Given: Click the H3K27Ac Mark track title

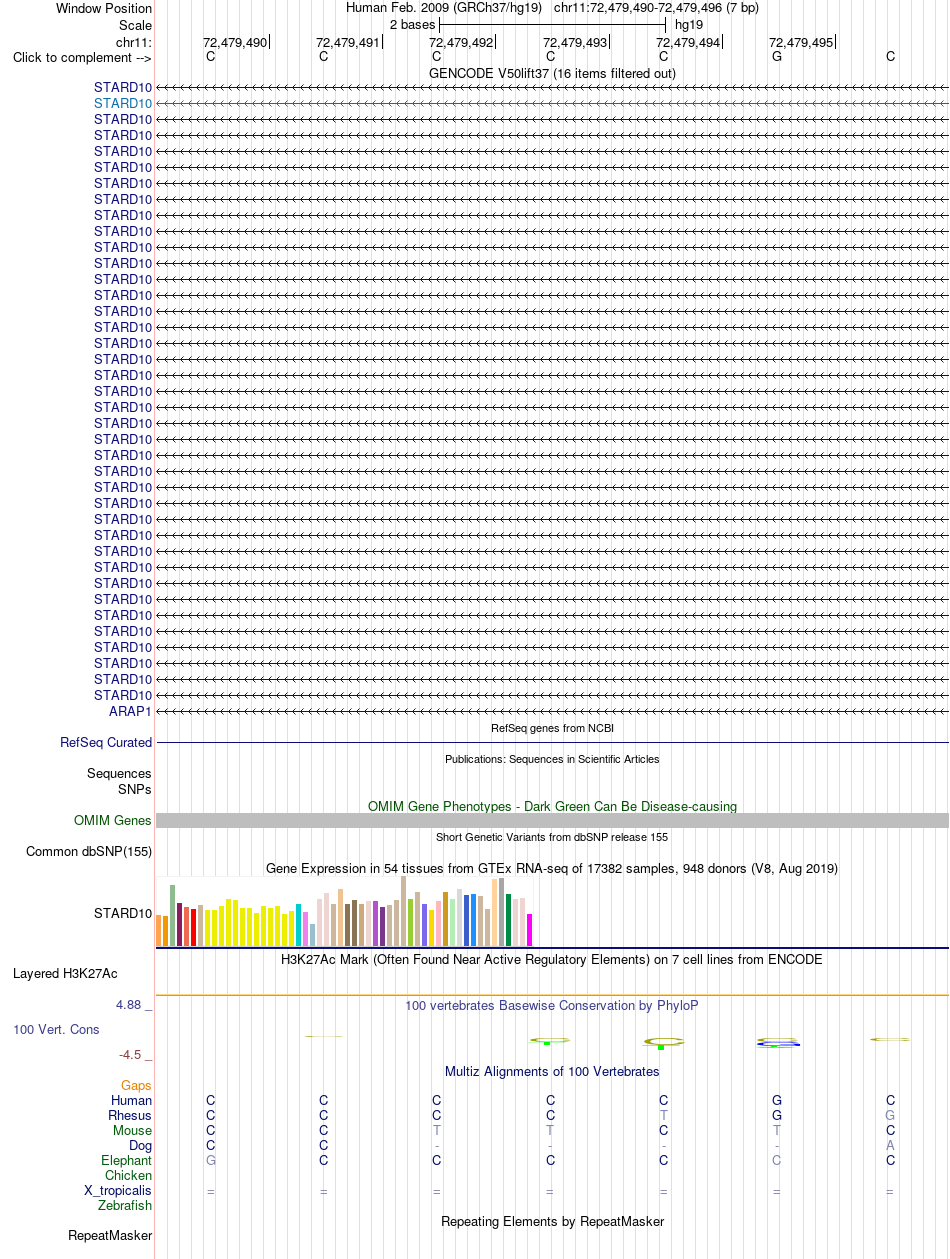Looking at the screenshot, I should pyautogui.click(x=552, y=959).
